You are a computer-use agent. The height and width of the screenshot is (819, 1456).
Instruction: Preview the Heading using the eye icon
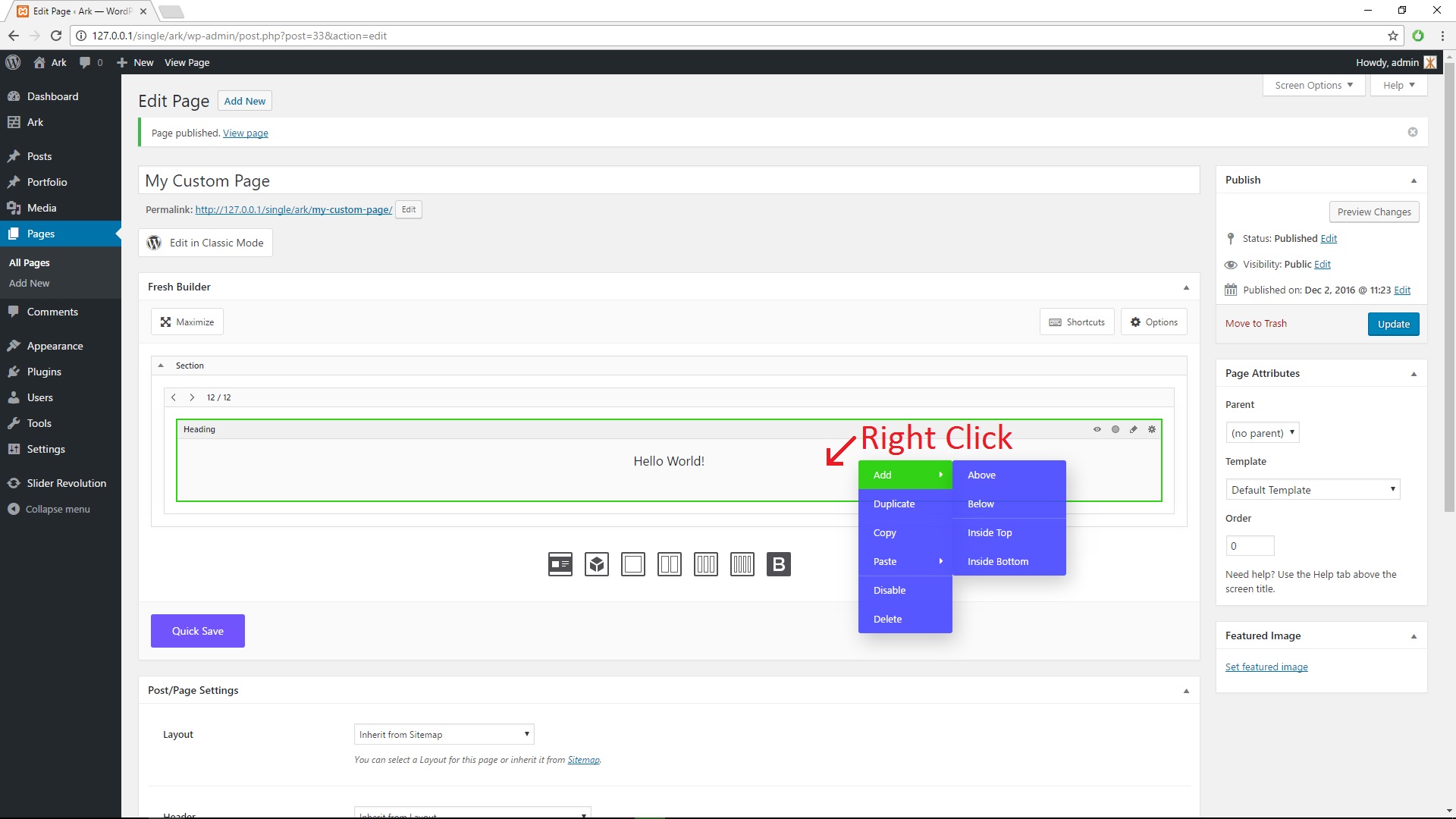click(x=1097, y=429)
